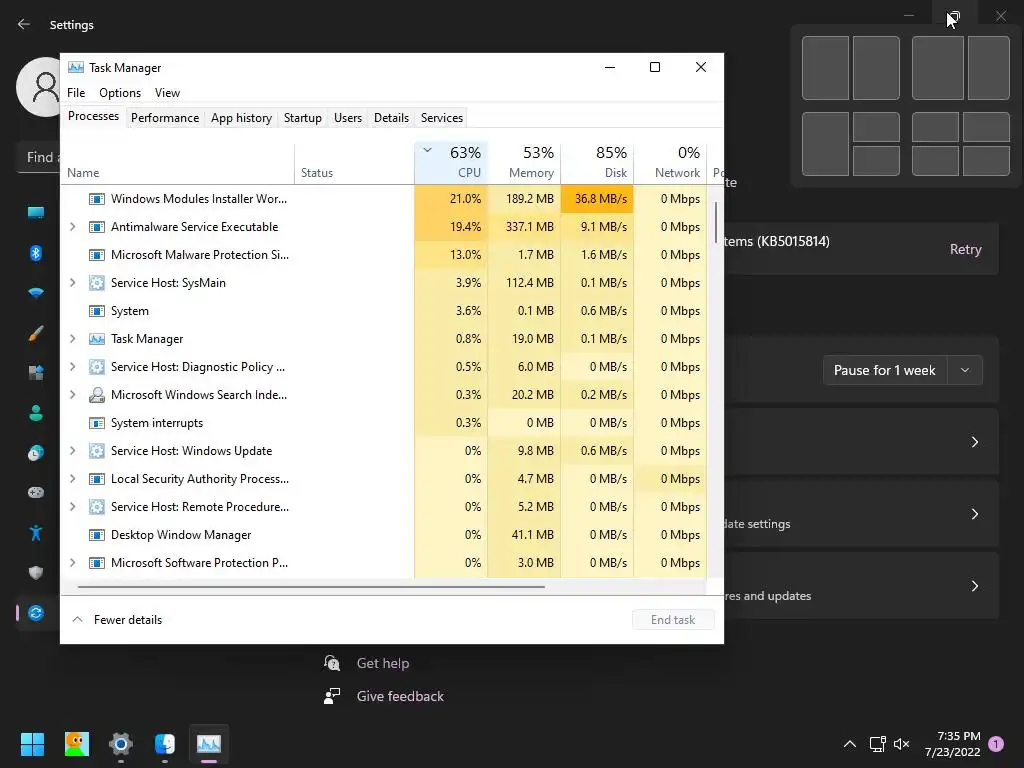Open Network & internet in Settings sidebar

tap(36, 293)
